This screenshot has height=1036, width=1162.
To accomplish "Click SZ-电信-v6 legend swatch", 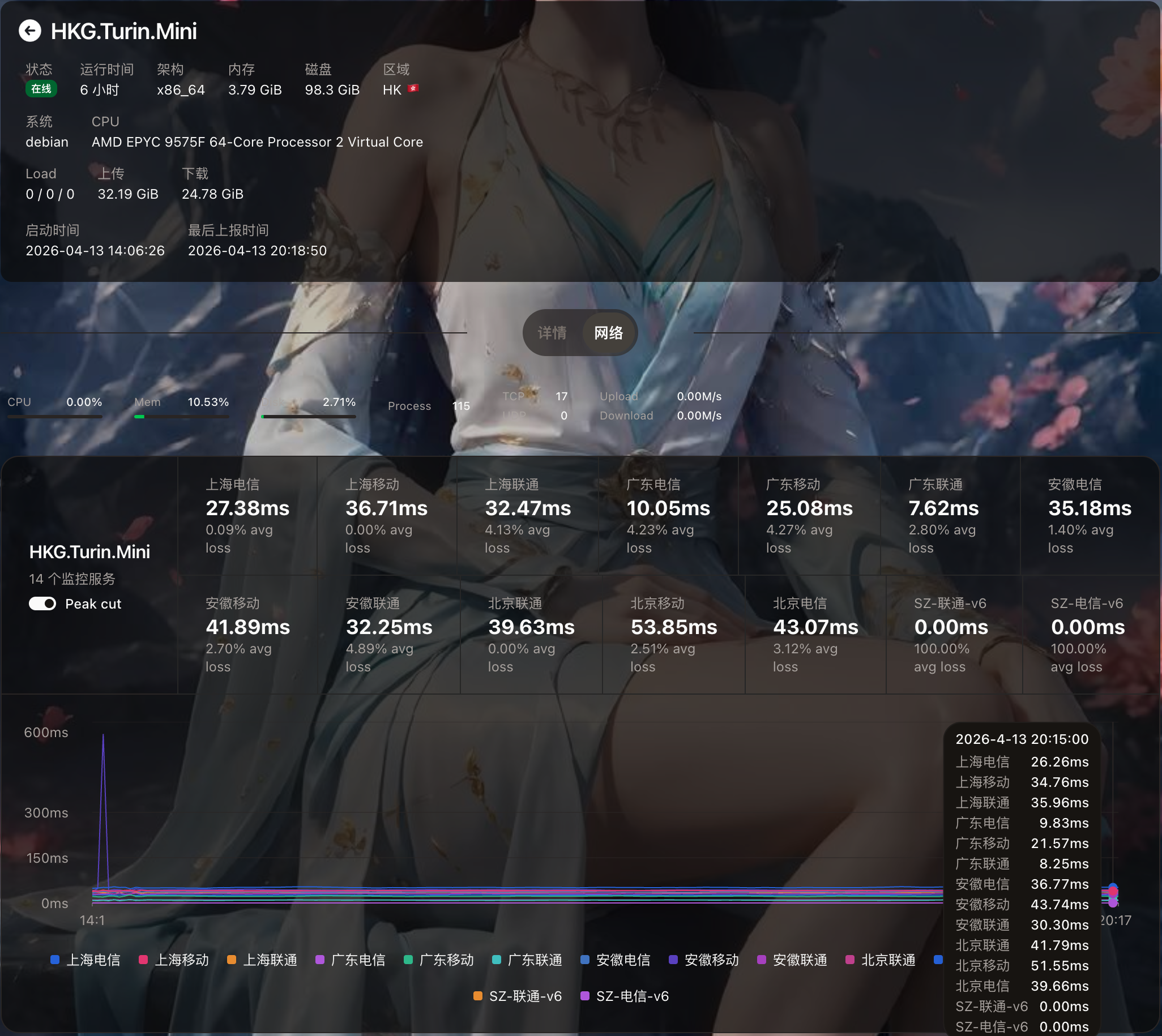I will click(585, 996).
